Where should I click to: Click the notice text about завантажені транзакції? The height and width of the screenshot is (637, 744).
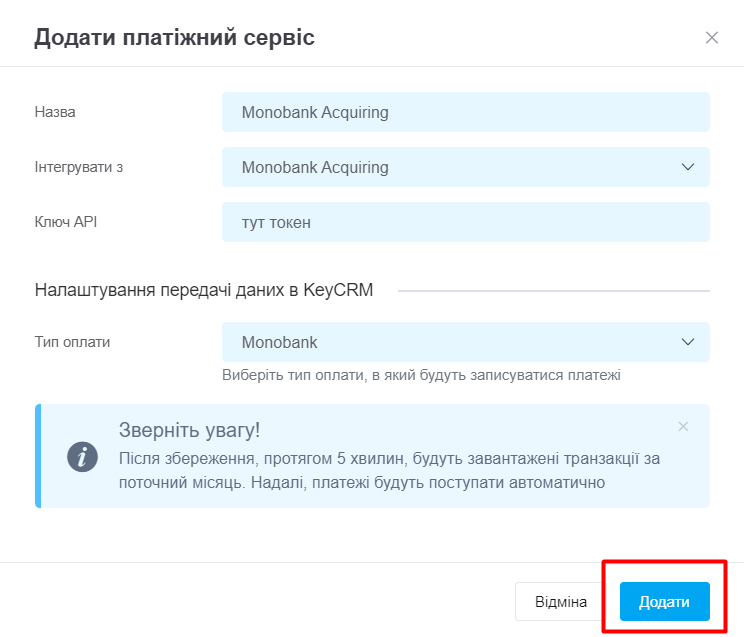click(x=389, y=470)
